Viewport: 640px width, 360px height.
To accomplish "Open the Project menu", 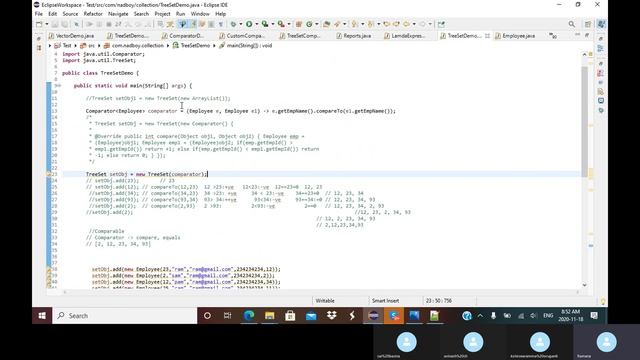I will click(162, 14).
